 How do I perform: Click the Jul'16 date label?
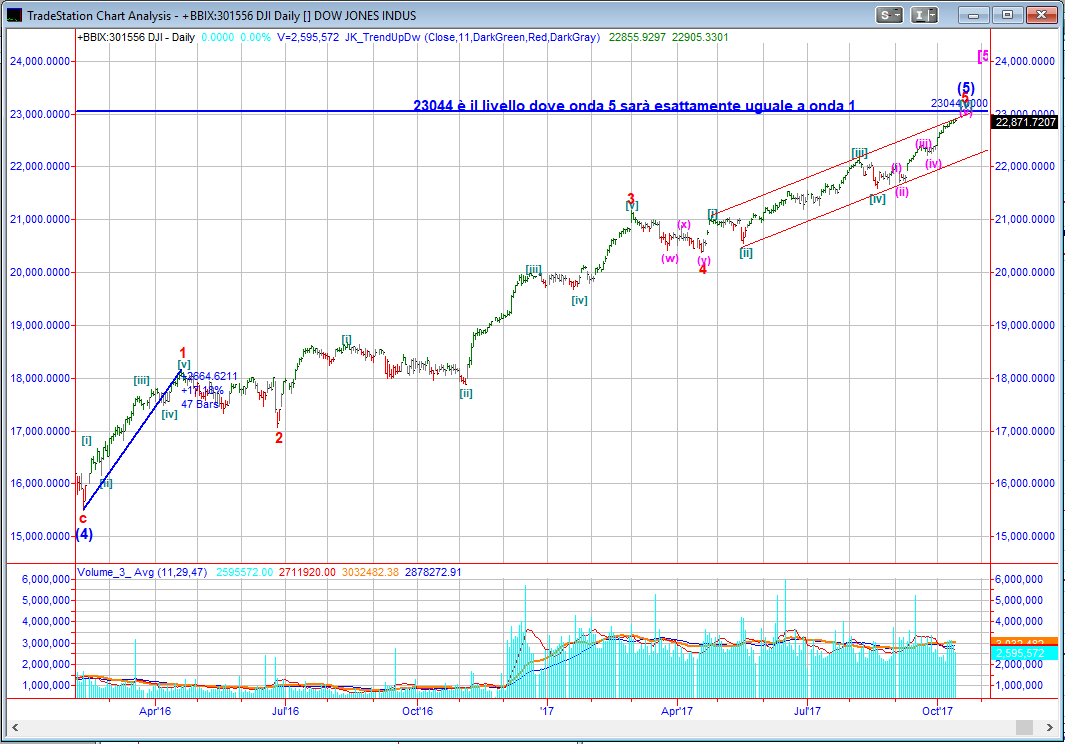click(x=285, y=711)
